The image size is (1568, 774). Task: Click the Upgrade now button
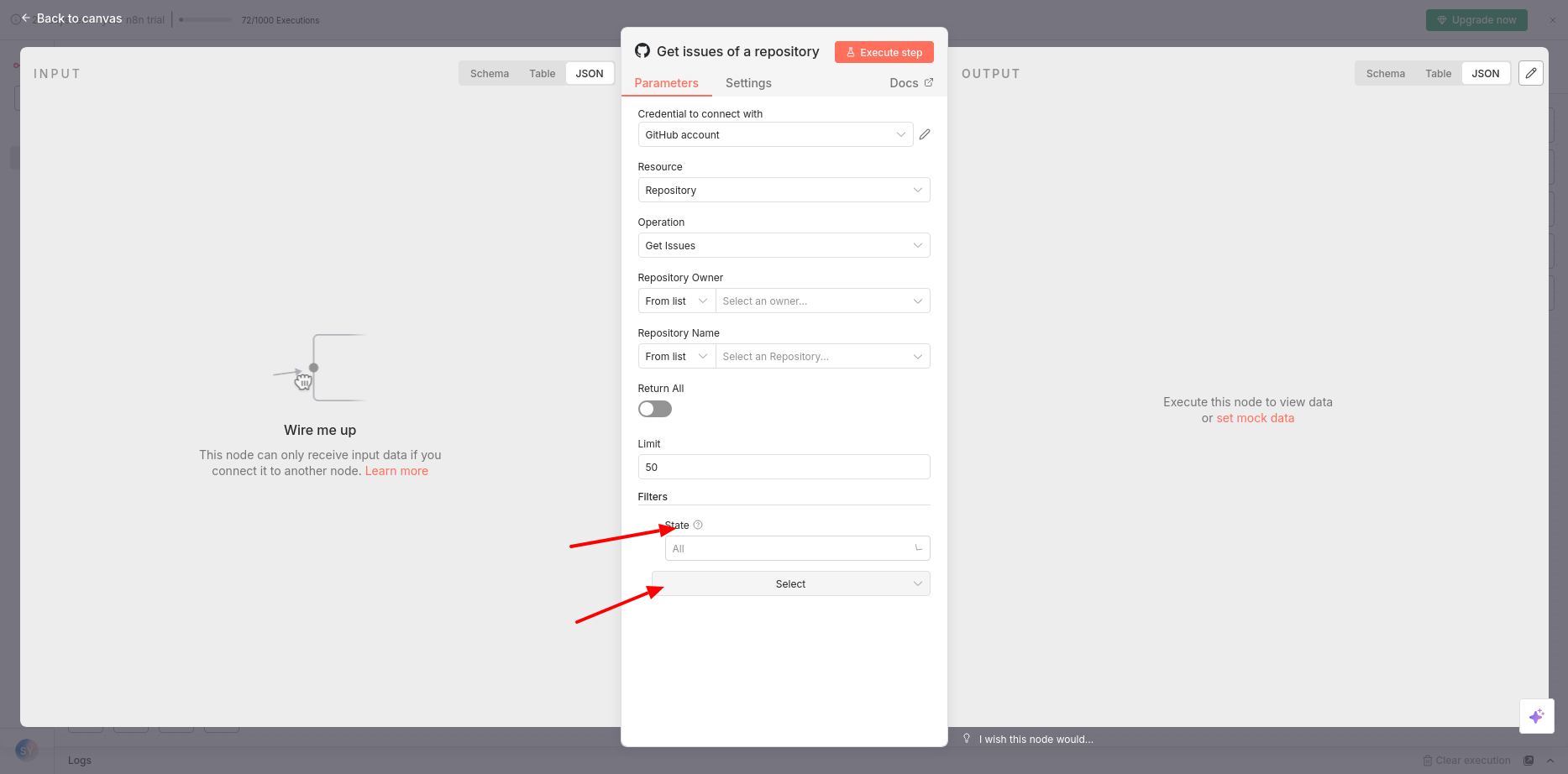click(1476, 20)
